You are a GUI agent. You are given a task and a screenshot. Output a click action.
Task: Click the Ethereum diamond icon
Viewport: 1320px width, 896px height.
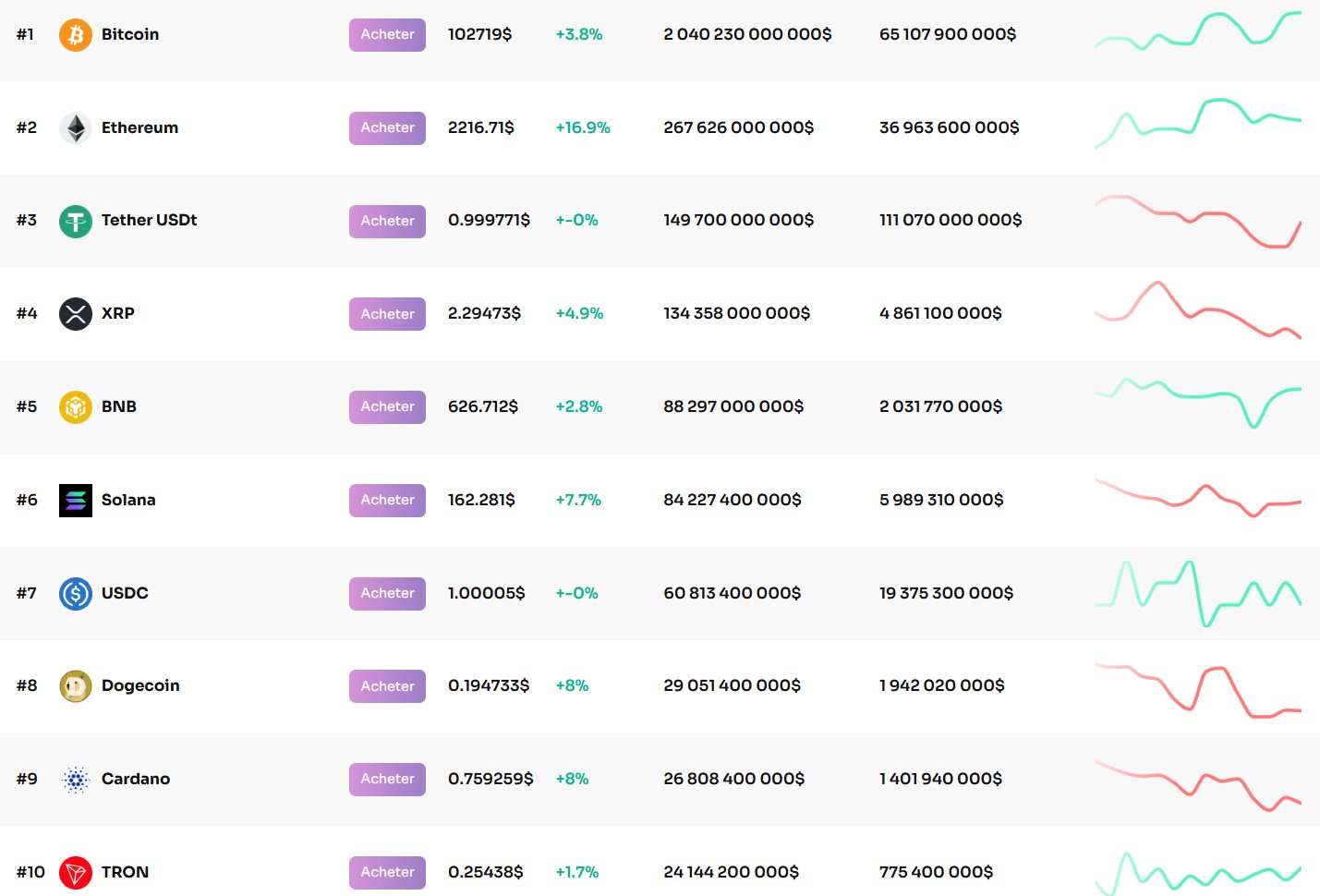click(x=76, y=127)
